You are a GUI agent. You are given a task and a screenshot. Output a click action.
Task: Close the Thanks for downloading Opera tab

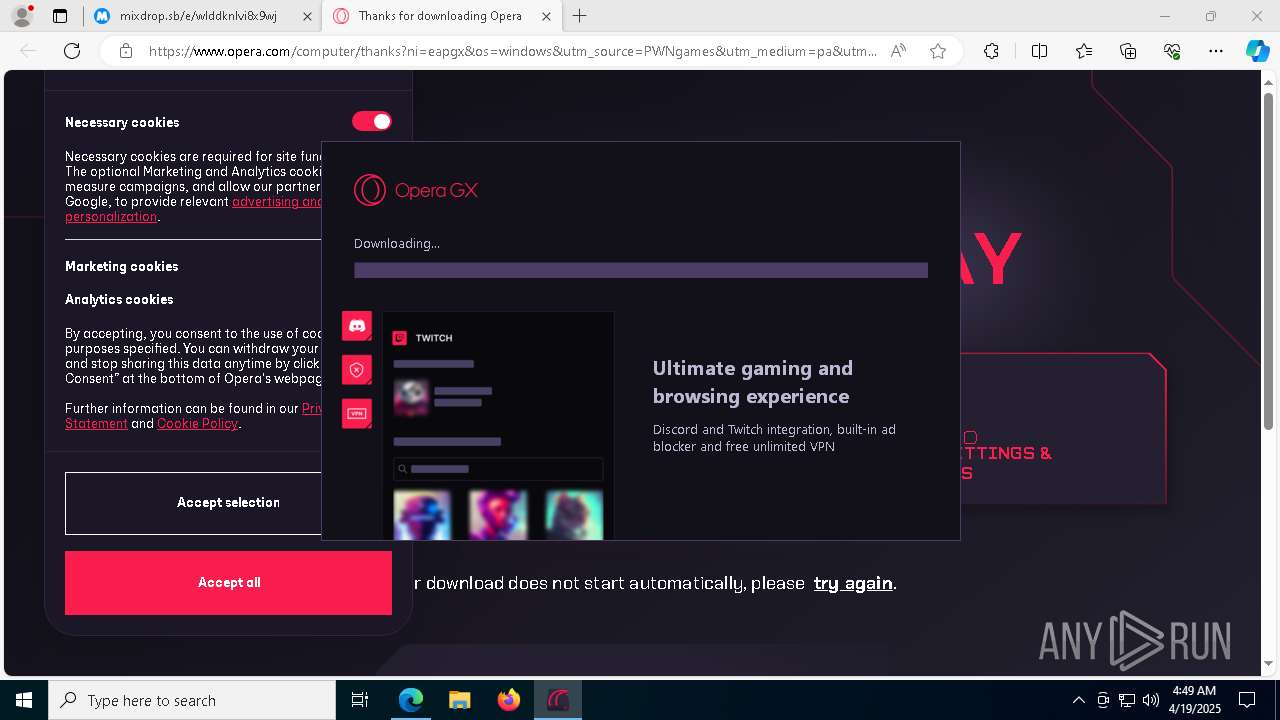[x=545, y=16]
